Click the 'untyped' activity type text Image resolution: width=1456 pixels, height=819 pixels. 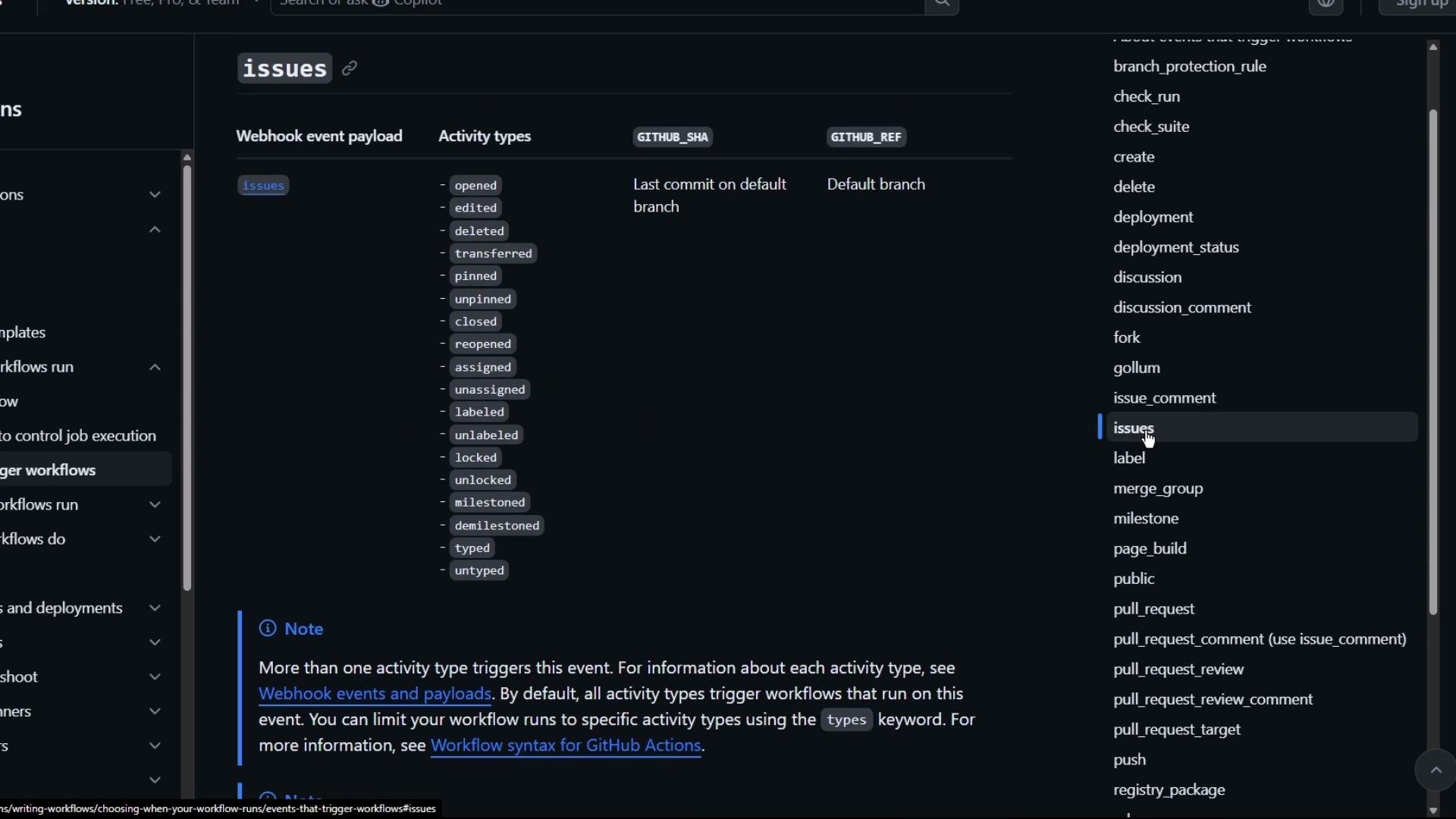pos(479,570)
